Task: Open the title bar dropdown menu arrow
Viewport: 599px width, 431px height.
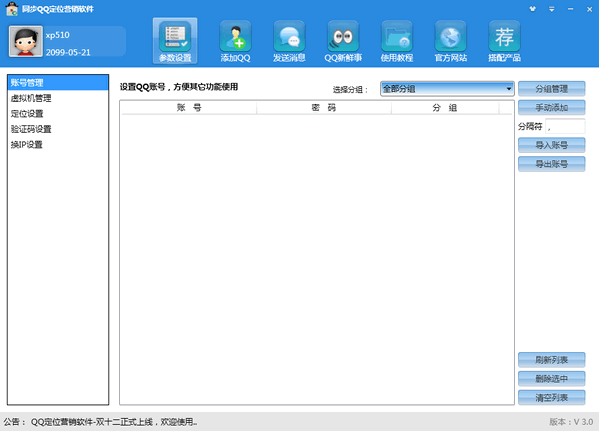Action: pos(551,9)
